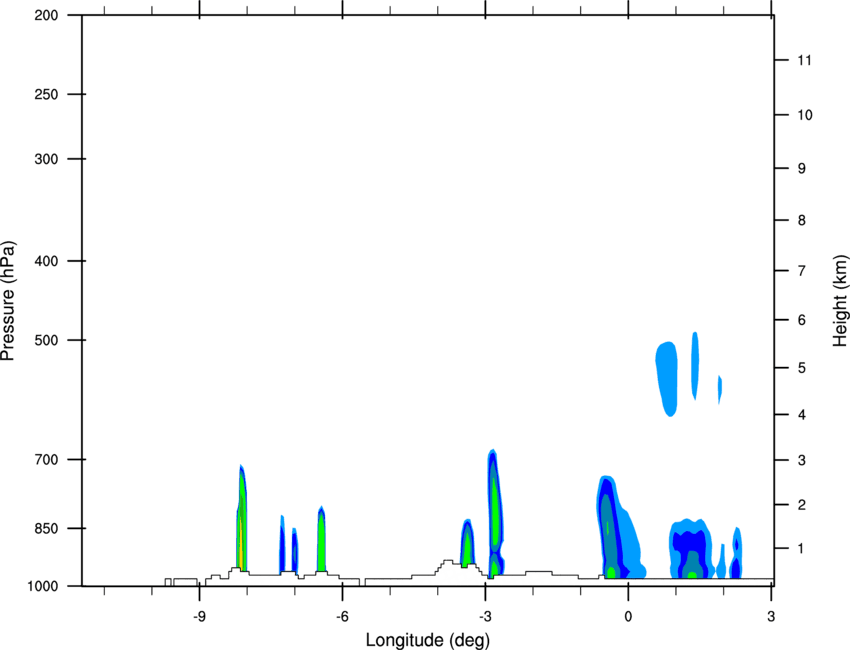Click the 0 longitude tick label
850x650 pixels.
(x=628, y=616)
